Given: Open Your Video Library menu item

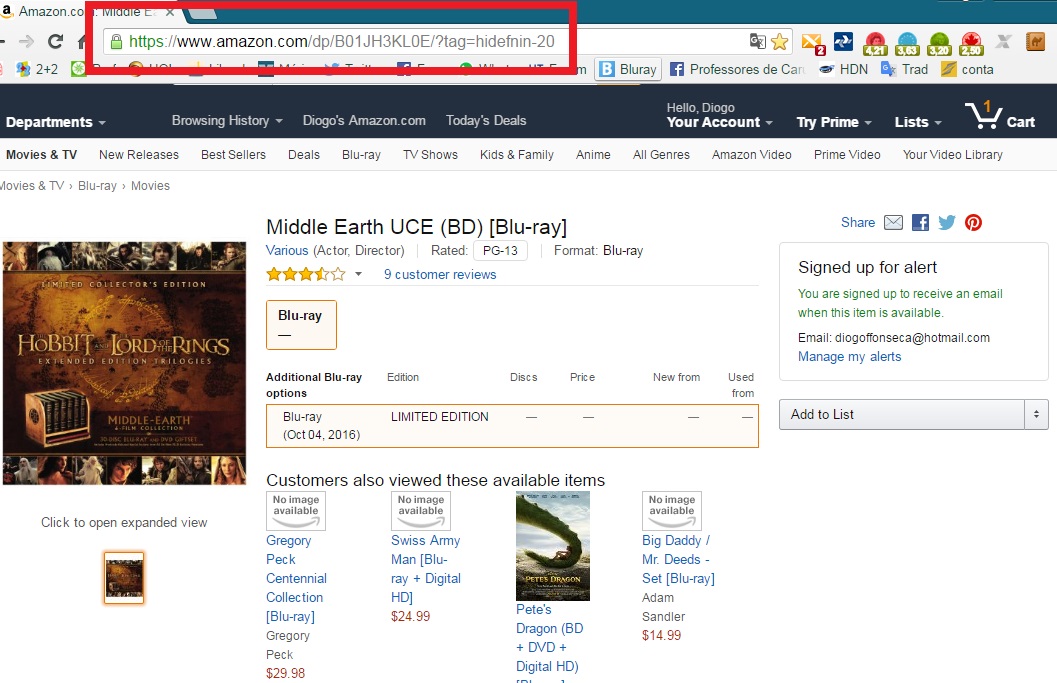Looking at the screenshot, I should [953, 155].
